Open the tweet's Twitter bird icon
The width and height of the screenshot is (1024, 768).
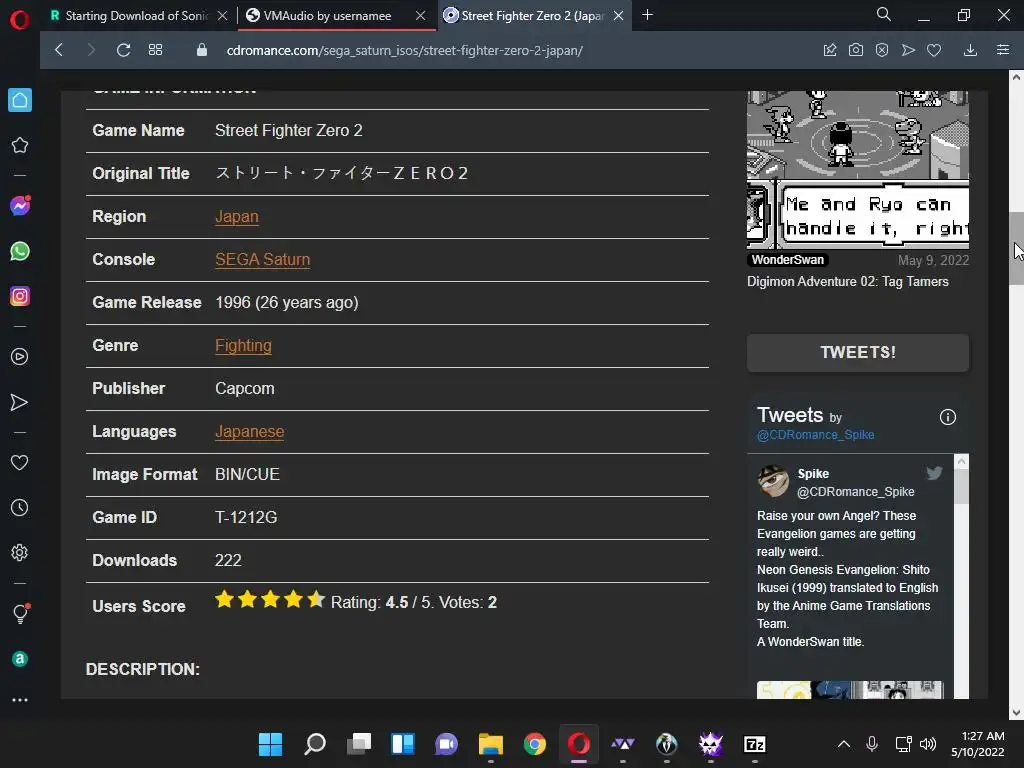[935, 473]
